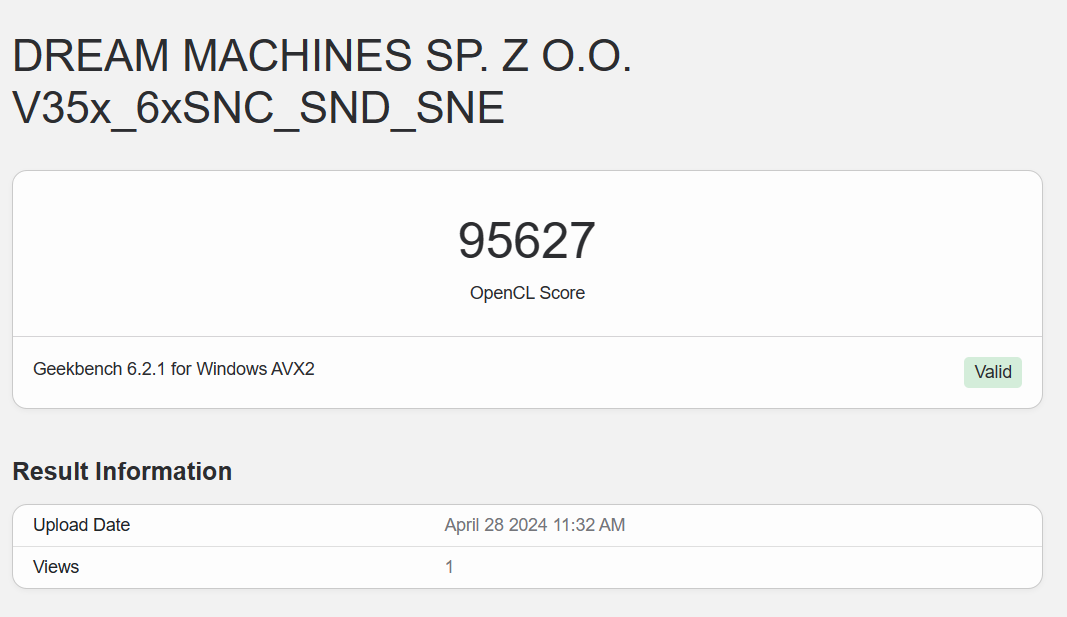This screenshot has width=1067, height=617.
Task: Click the word Result in section heading
Action: [x=50, y=471]
